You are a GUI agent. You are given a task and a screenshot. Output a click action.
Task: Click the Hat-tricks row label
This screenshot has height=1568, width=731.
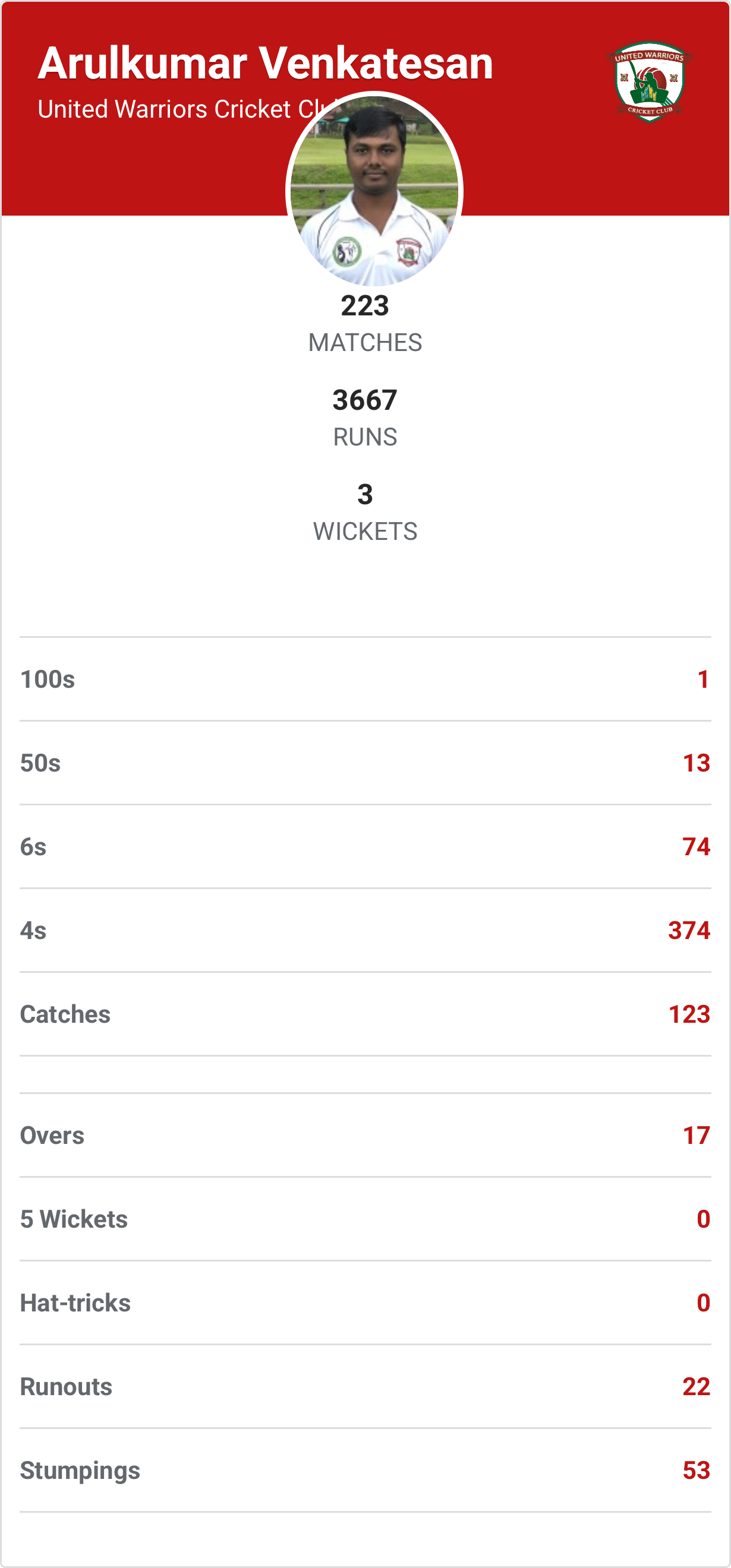(x=75, y=1303)
